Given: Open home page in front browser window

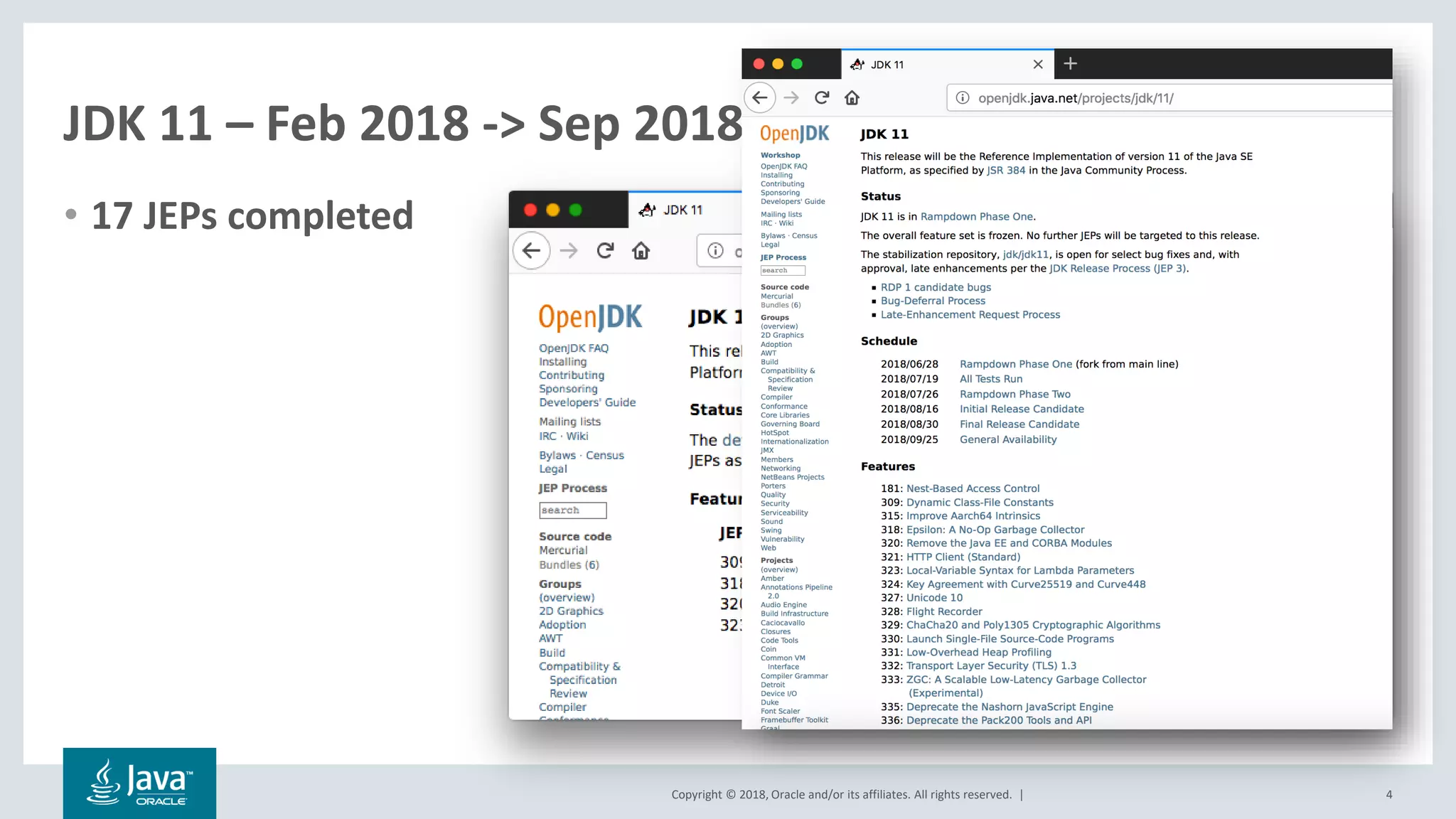Looking at the screenshot, I should click(x=852, y=97).
